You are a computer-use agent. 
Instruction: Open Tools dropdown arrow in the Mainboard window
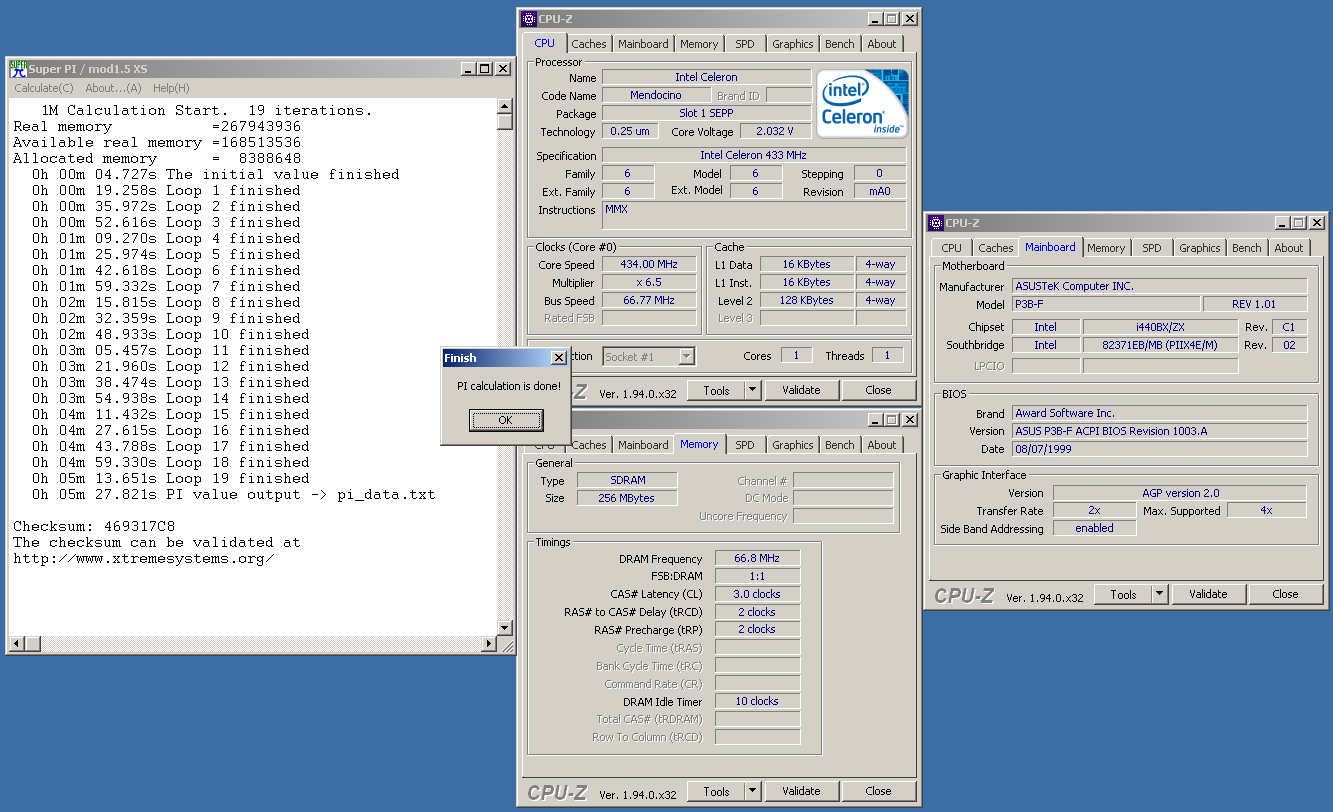tap(1159, 594)
